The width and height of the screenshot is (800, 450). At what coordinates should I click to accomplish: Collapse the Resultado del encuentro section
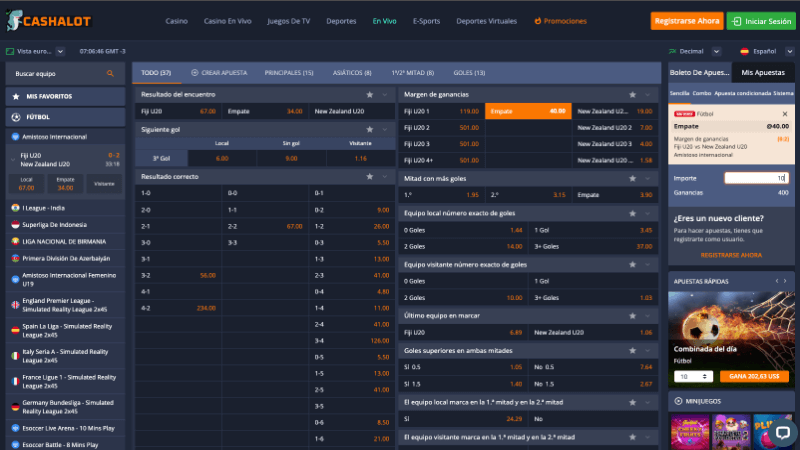(385, 94)
